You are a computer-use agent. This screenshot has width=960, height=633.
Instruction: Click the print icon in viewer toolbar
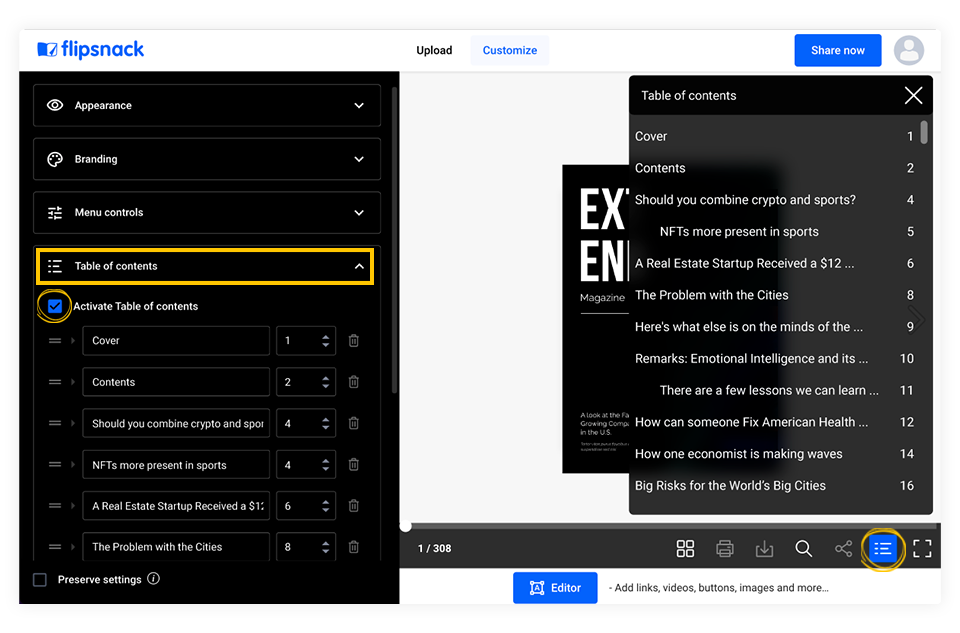point(725,548)
